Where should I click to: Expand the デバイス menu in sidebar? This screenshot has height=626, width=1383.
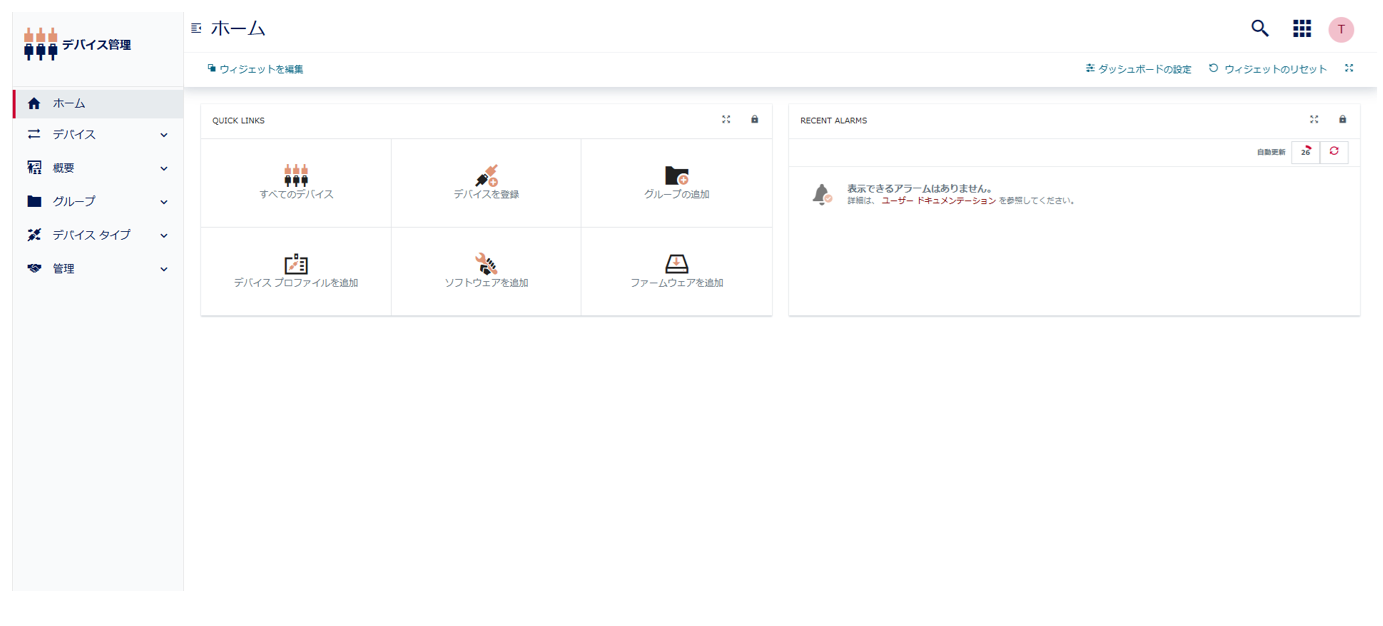[98, 135]
